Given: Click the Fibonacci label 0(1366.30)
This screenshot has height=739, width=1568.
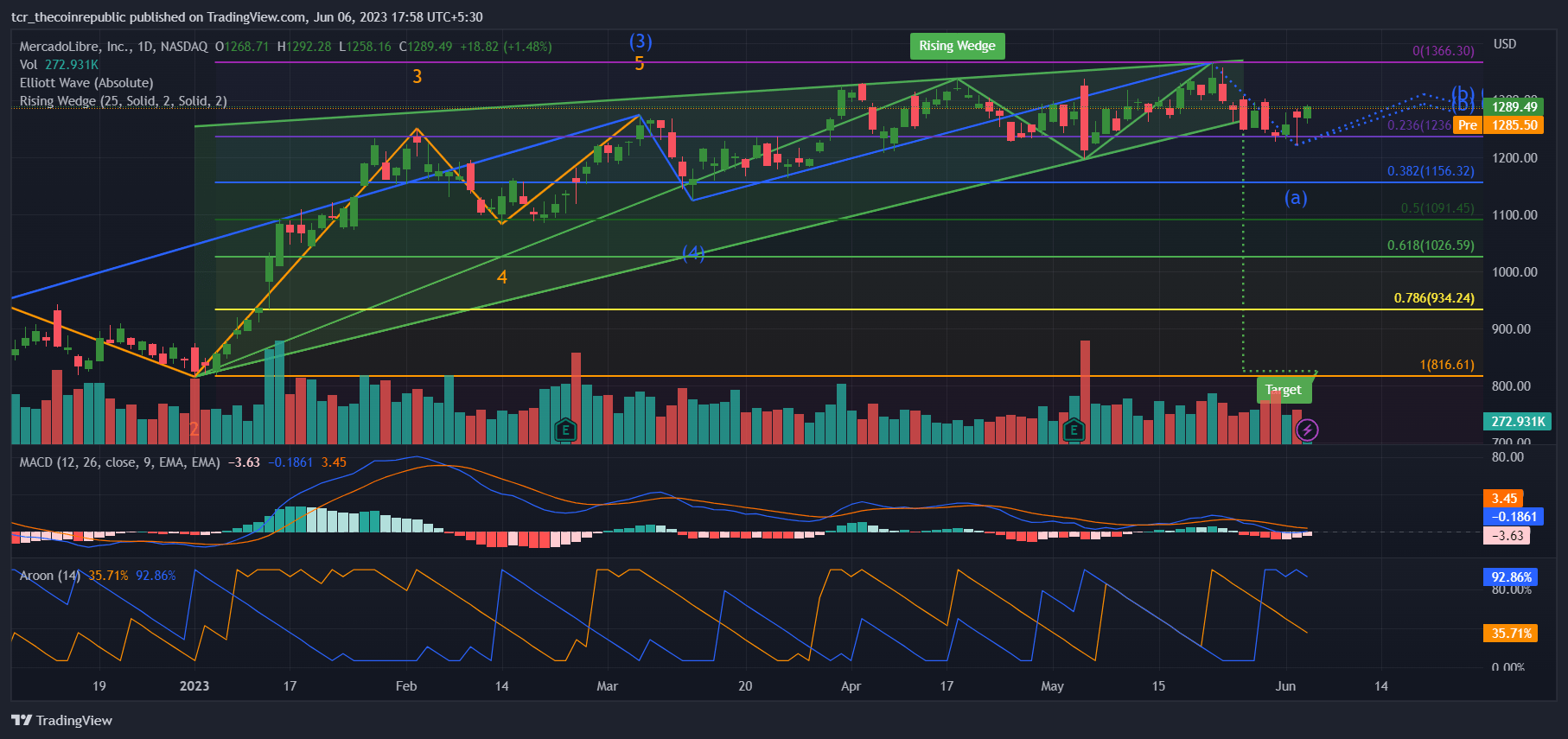Looking at the screenshot, I should pos(1444,51).
